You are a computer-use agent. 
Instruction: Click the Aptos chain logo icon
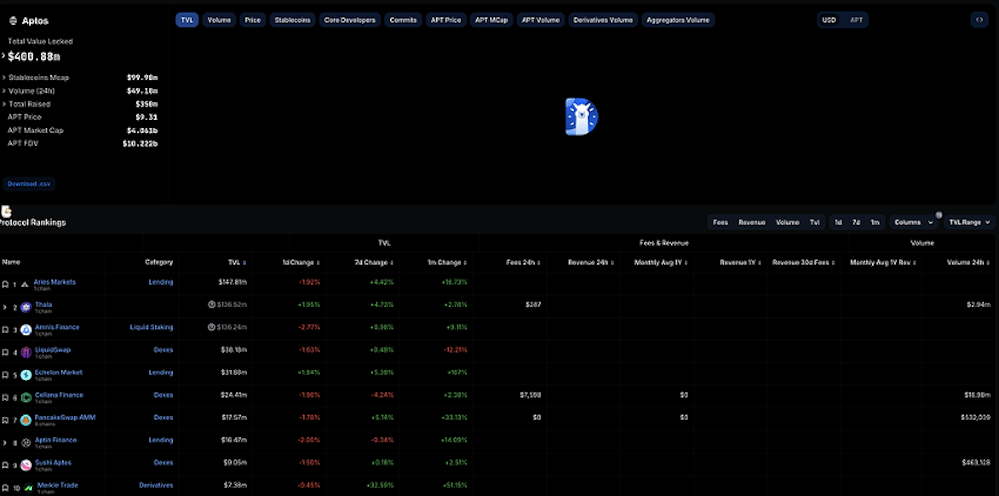[12, 21]
